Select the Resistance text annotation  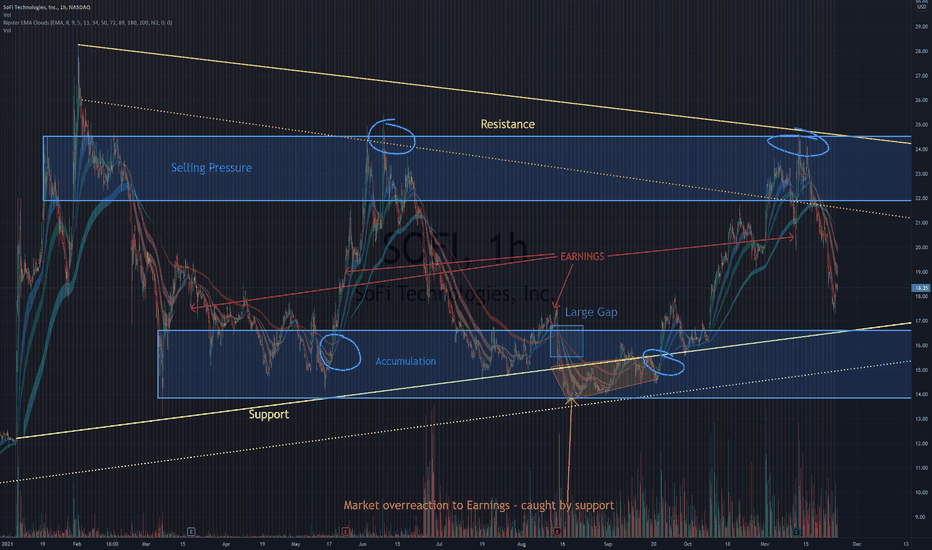click(x=508, y=124)
